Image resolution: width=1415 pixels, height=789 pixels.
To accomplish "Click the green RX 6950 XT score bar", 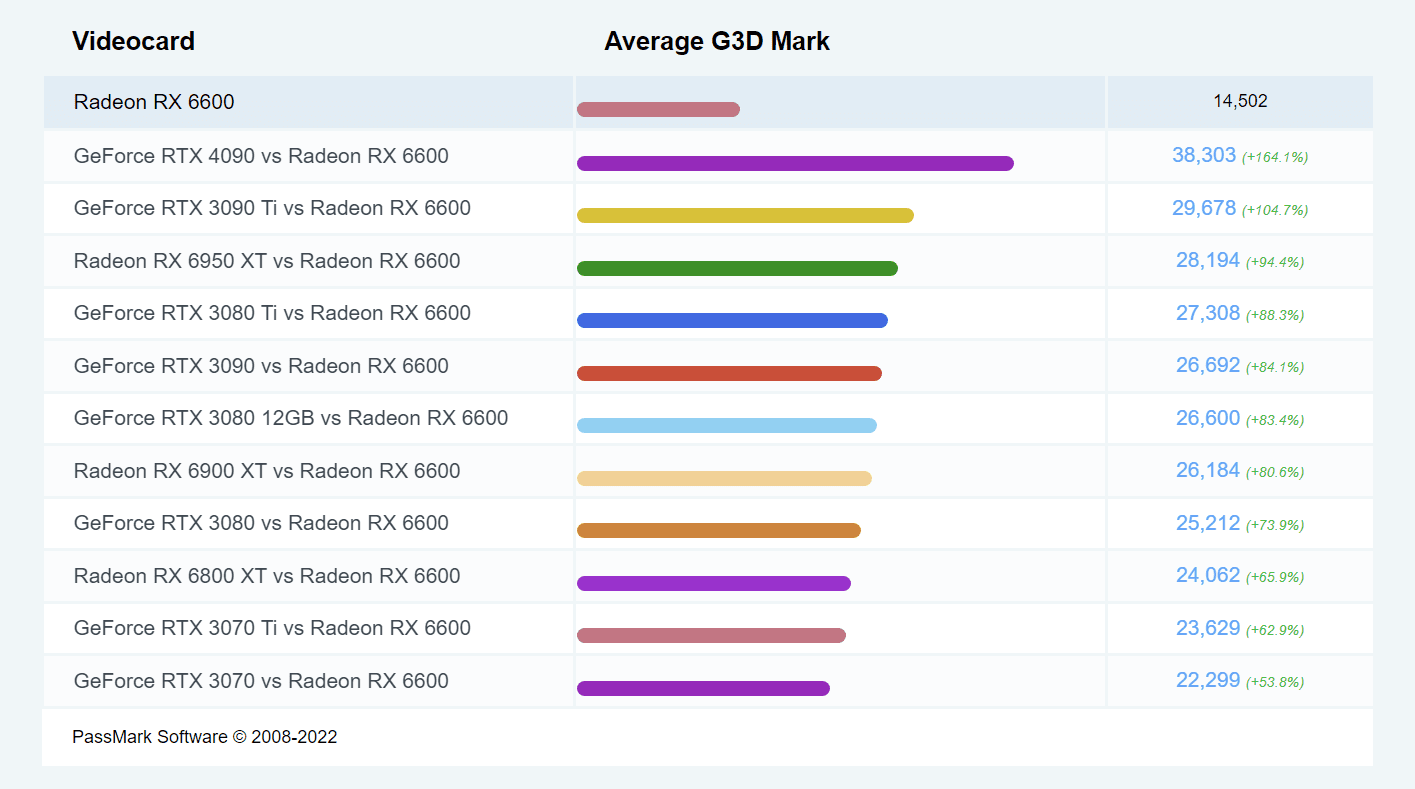I will point(737,268).
